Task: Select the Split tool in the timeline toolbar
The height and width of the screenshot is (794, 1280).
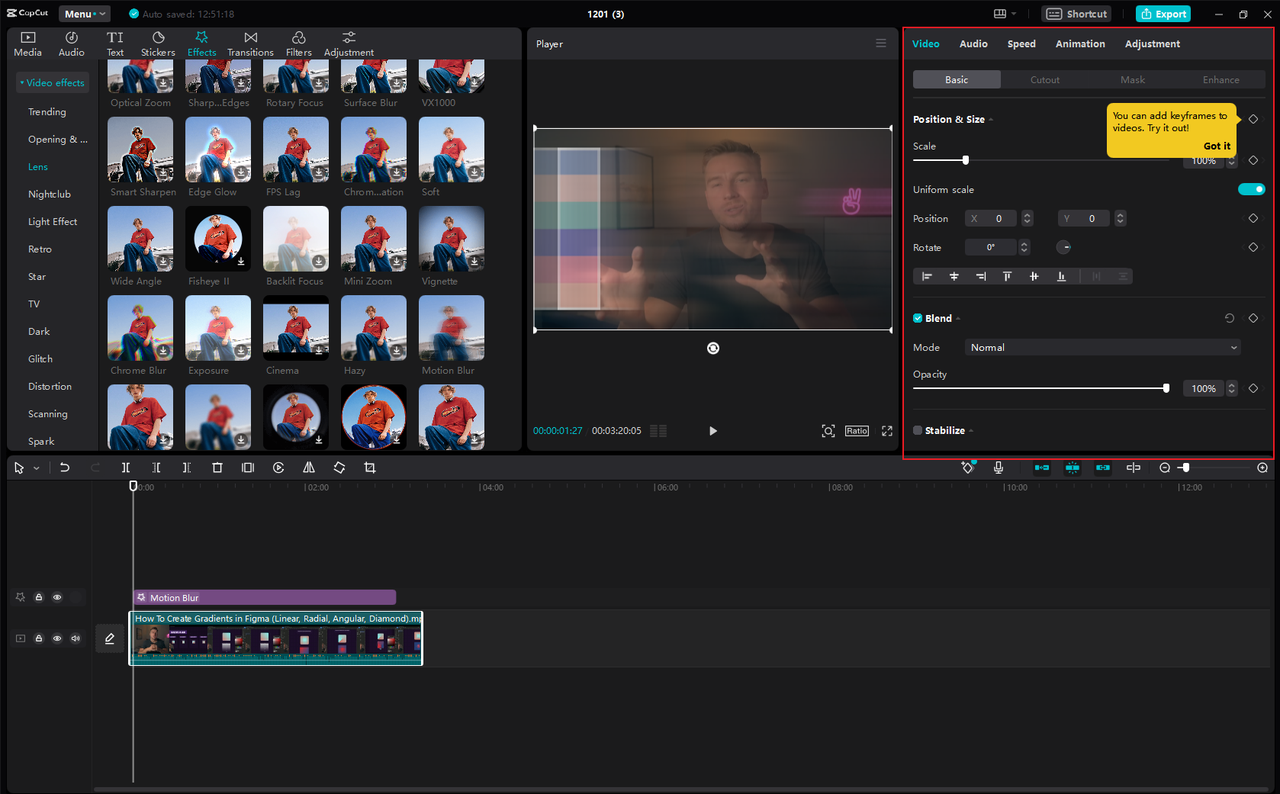Action: click(125, 467)
